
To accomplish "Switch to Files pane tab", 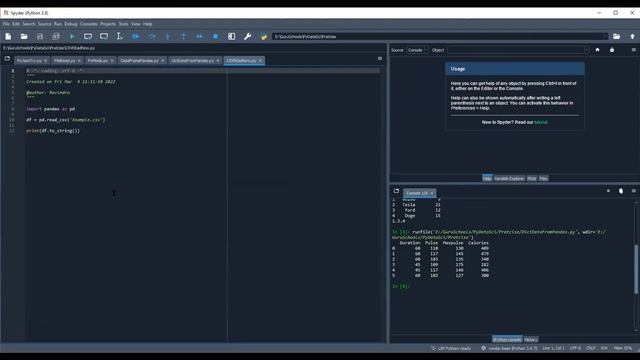I will (x=543, y=178).
